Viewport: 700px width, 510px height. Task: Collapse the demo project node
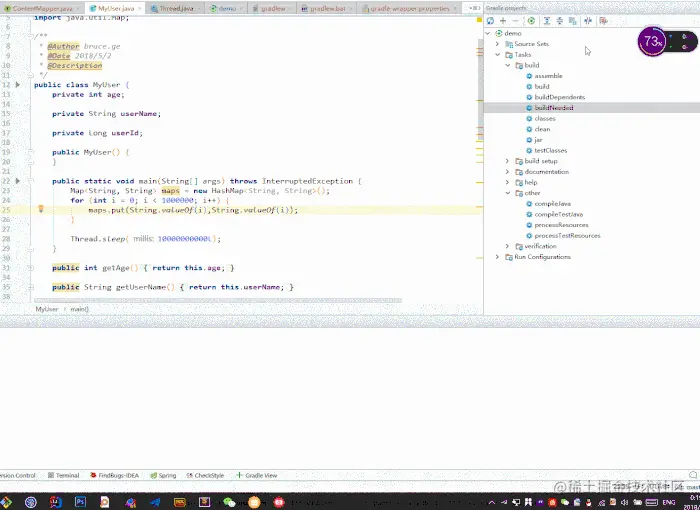(488, 33)
